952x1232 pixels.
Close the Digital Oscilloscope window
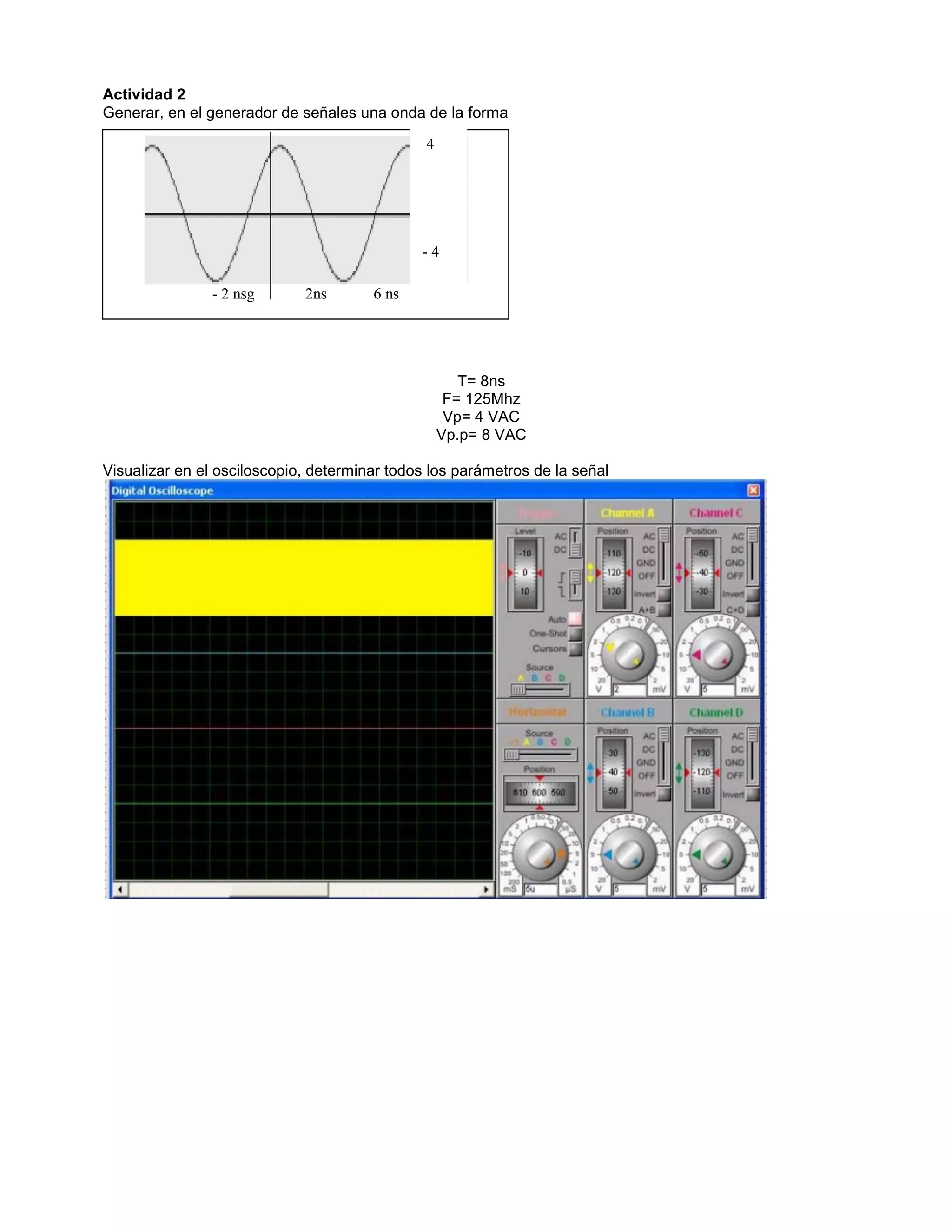753,490
